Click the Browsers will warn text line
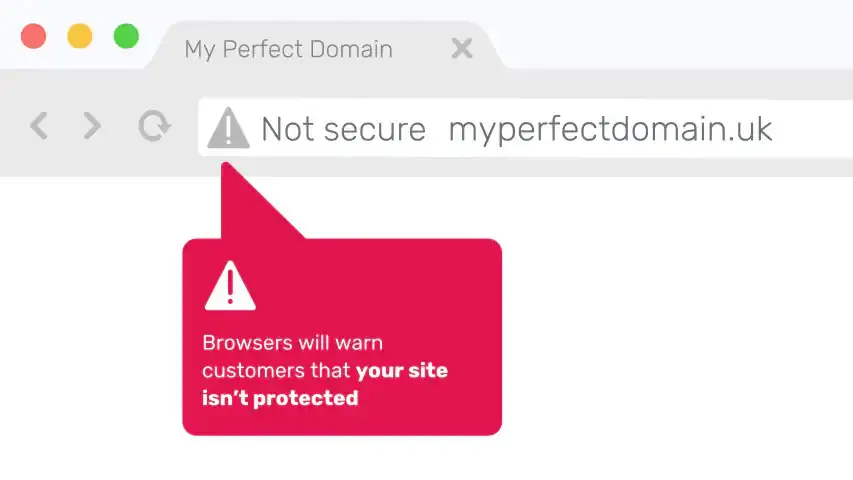Screen dimensions: 853x480 pyautogui.click(x=293, y=343)
